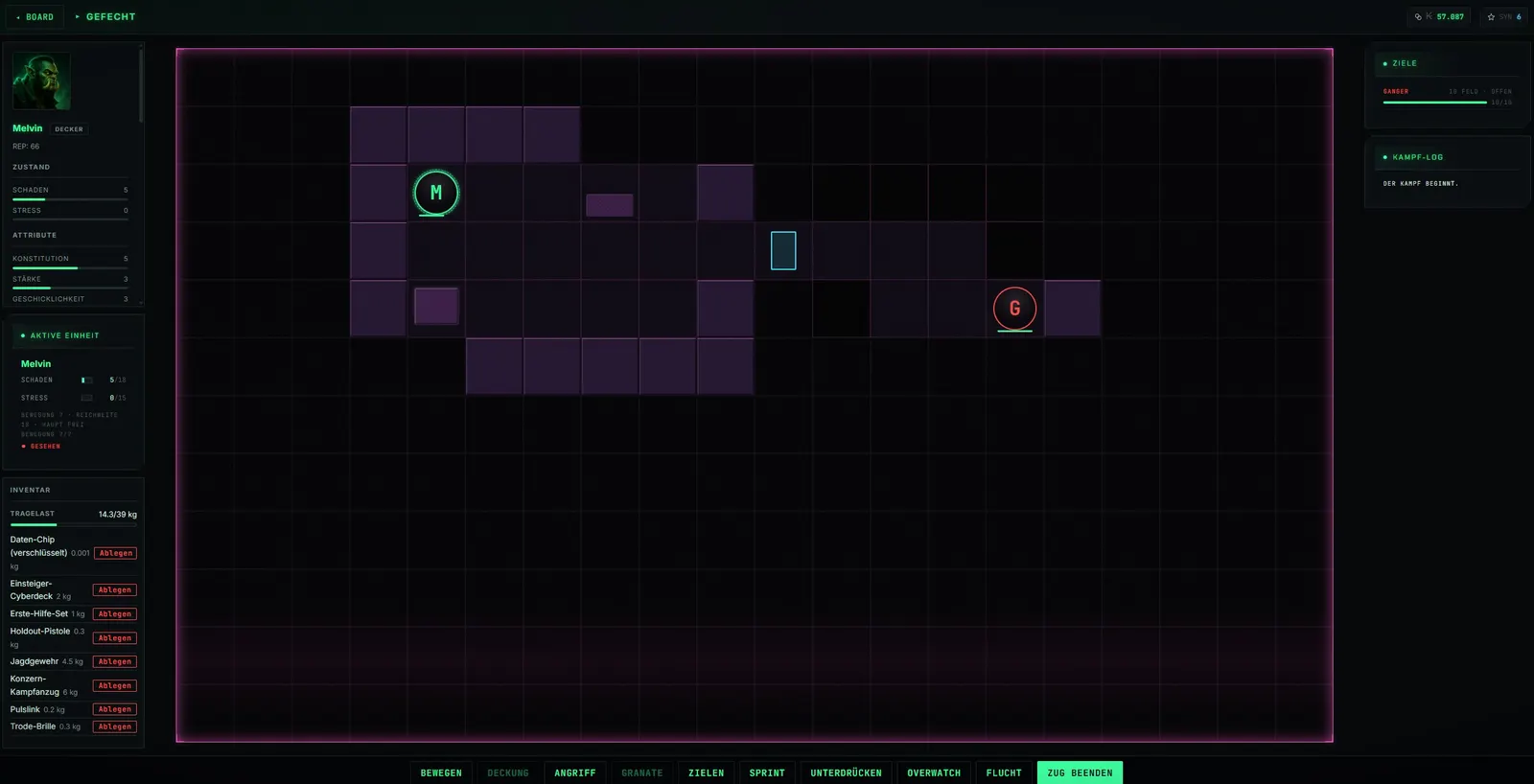Click the credits coin icon in header

(x=1418, y=16)
